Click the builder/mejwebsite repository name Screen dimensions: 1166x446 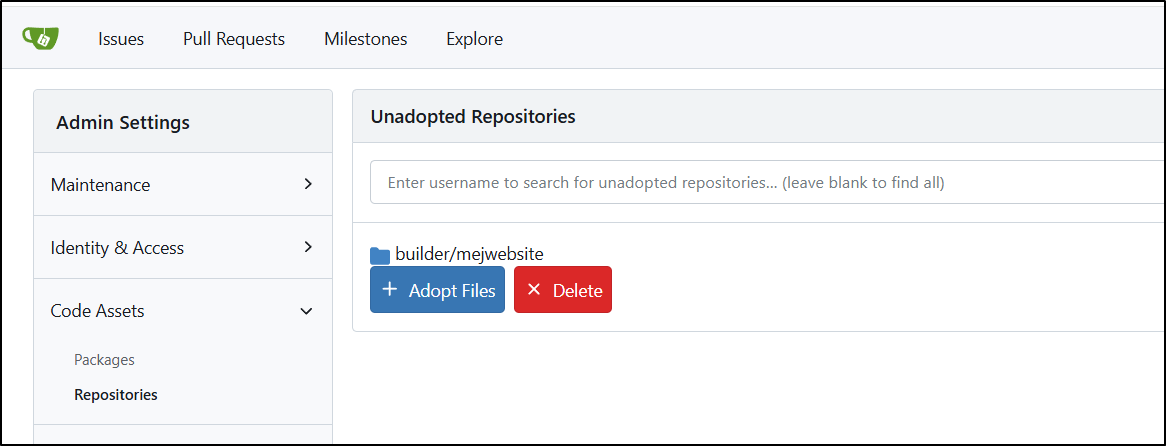click(469, 254)
